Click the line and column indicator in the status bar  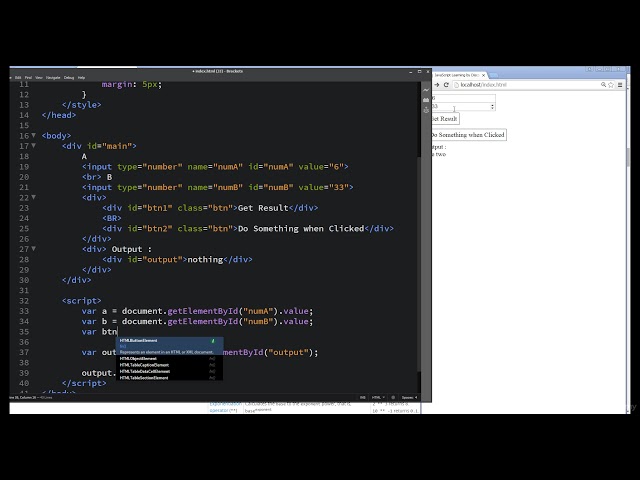click(x=31, y=397)
